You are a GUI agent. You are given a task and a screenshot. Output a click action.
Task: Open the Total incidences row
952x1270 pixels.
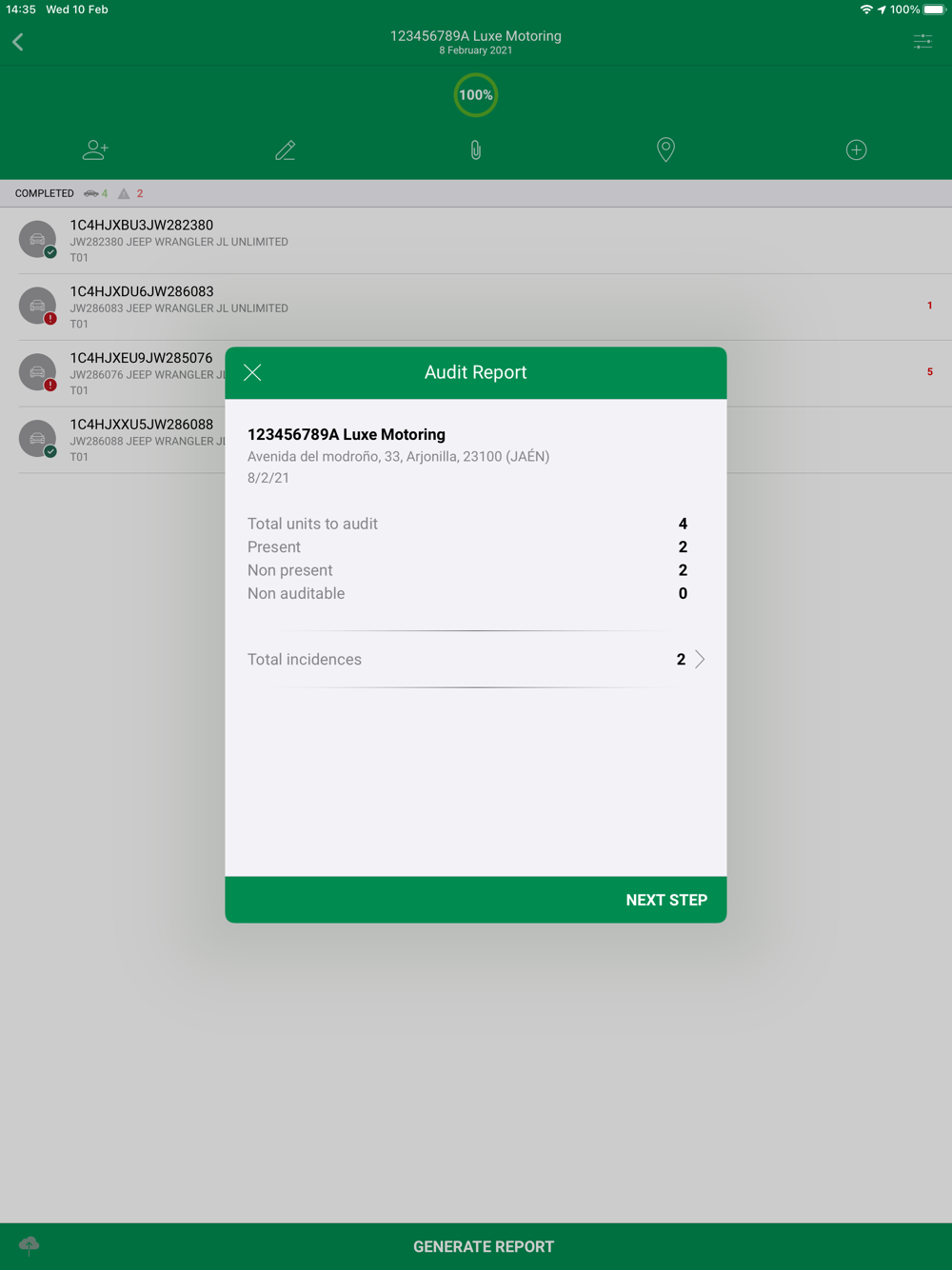(x=476, y=659)
